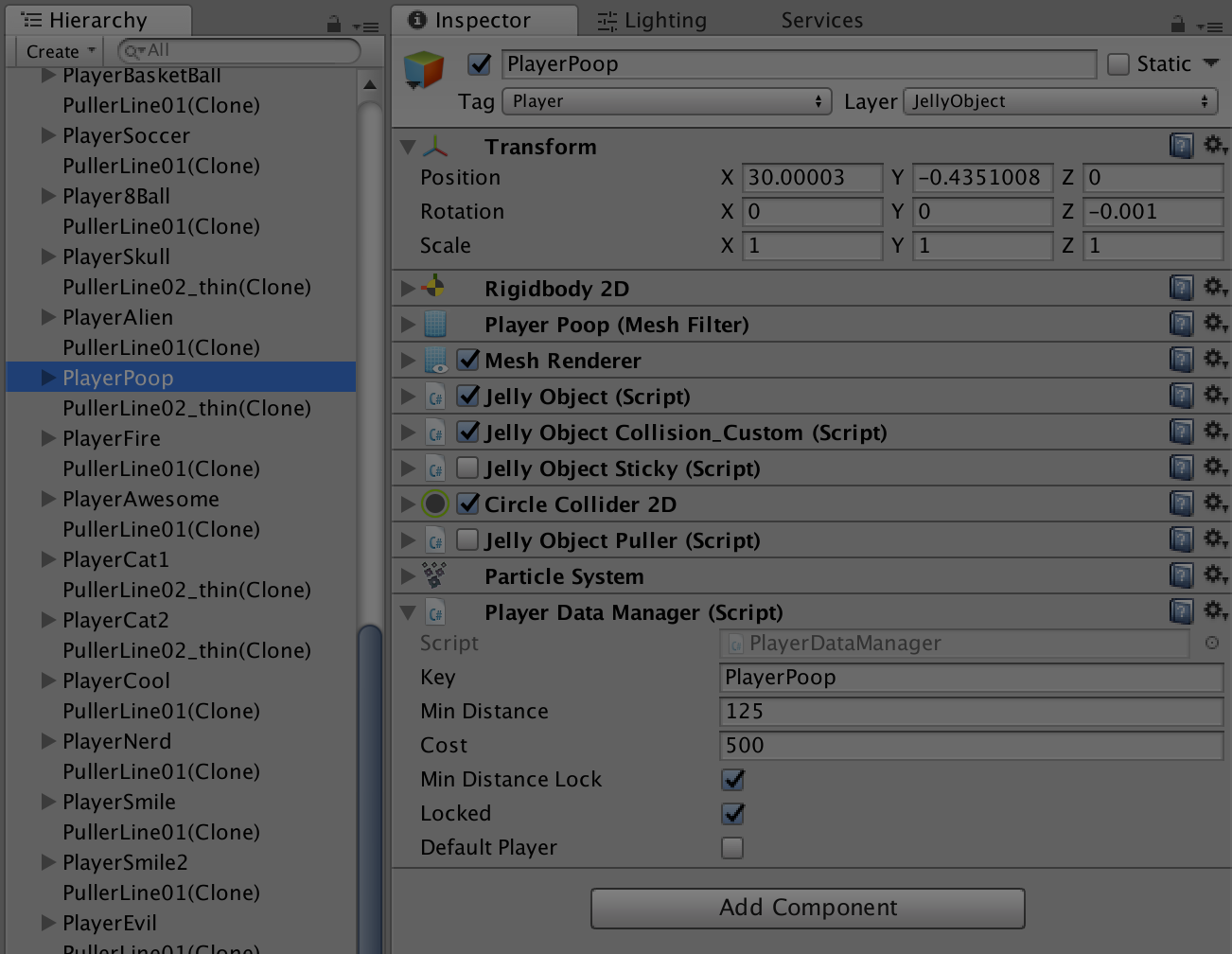This screenshot has height=954, width=1232.
Task: Click the GameObject cube icon selector
Action: pos(423,70)
